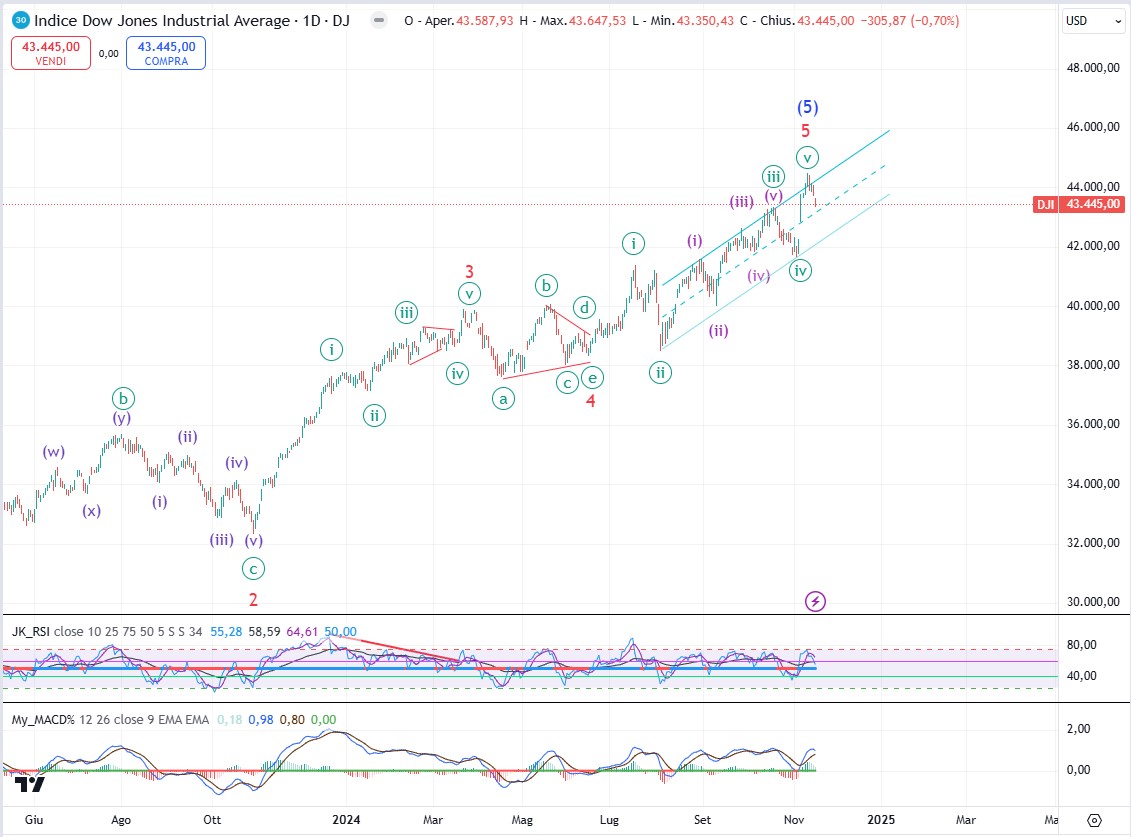Click the Ott time axis label
The image size is (1131, 837).
click(212, 820)
